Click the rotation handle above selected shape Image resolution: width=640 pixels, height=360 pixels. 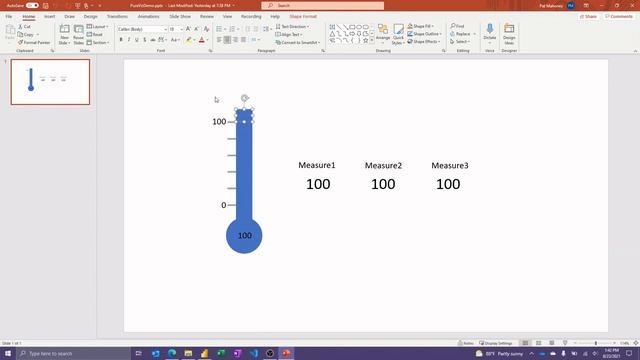pyautogui.click(x=244, y=98)
